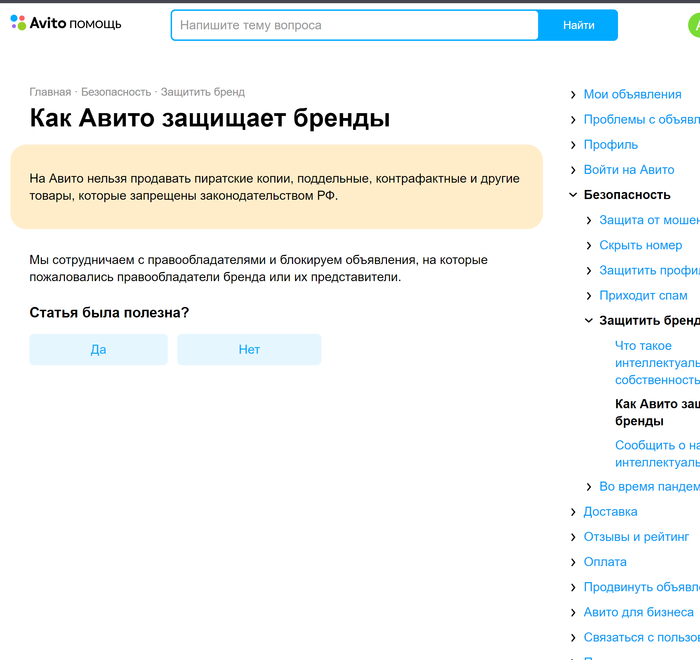
Task: Expand chevron next to Войти на Авито
Action: (x=573, y=170)
